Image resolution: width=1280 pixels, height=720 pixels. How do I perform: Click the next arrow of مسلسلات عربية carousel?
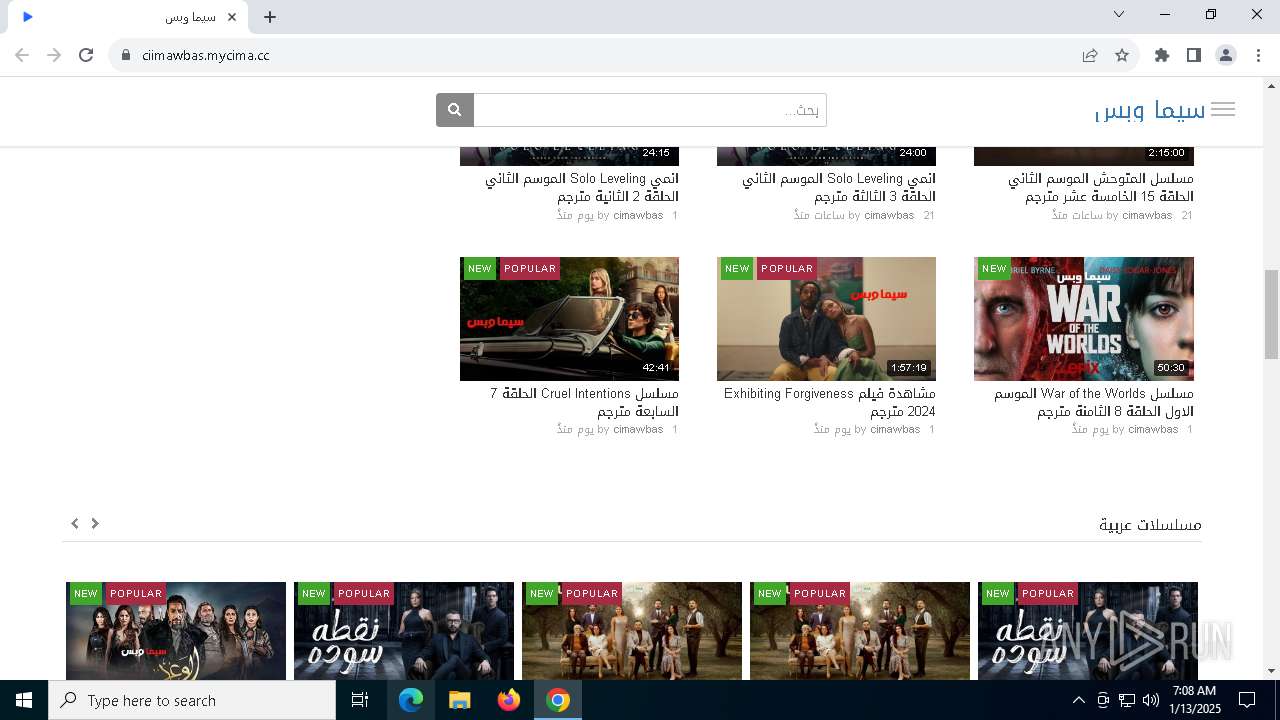(x=95, y=523)
